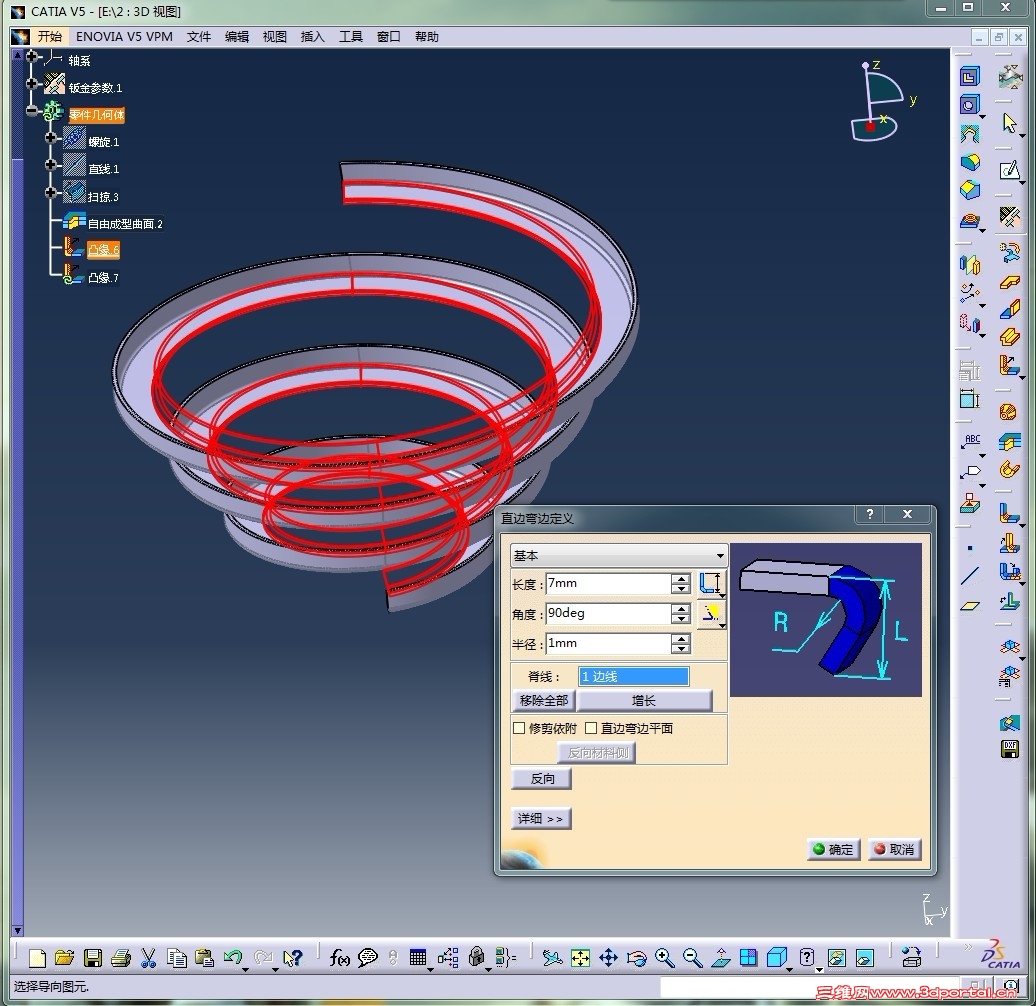
Task: Click the New document icon
Action: pos(37,957)
